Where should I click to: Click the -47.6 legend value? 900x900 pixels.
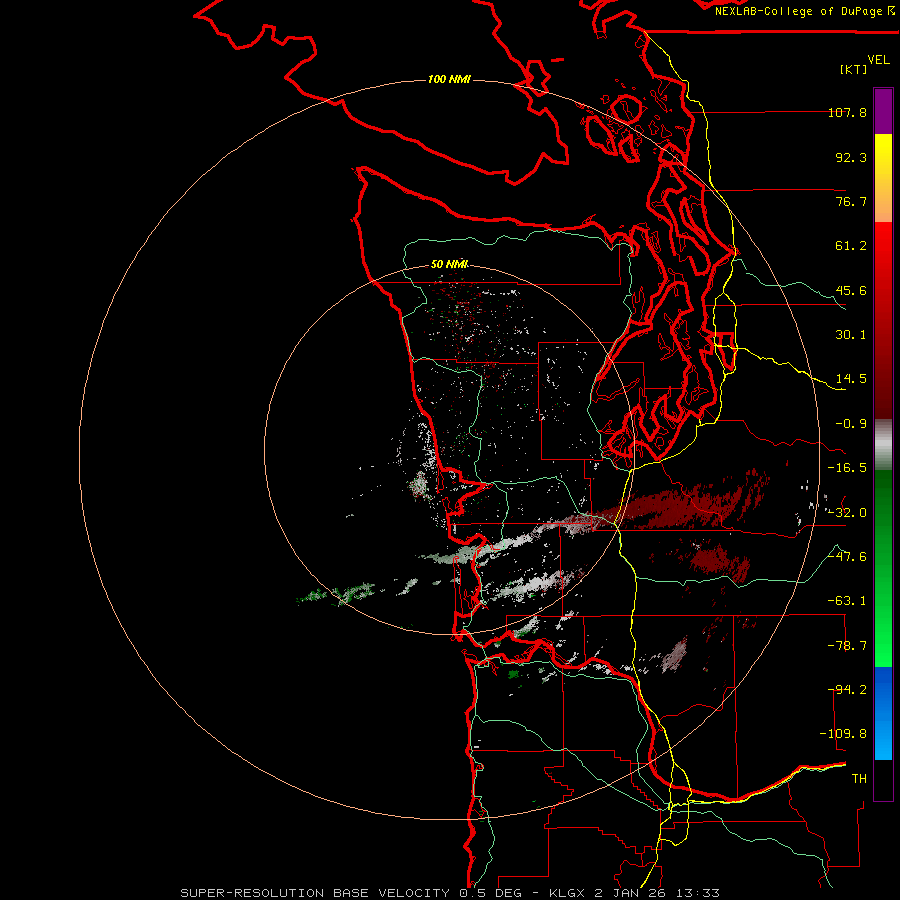(x=847, y=557)
